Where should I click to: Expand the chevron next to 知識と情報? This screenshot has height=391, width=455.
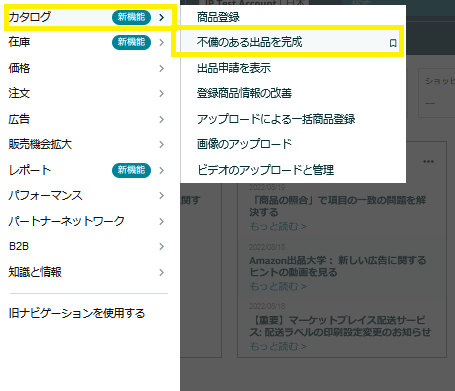[162, 272]
